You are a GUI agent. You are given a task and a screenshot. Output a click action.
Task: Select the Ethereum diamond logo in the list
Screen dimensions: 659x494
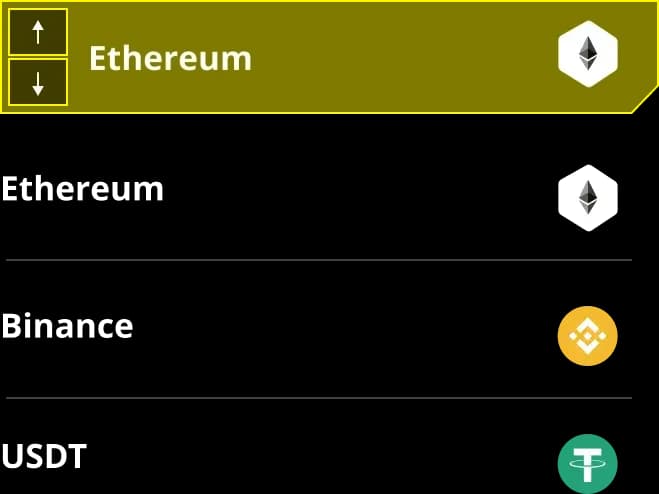point(588,198)
